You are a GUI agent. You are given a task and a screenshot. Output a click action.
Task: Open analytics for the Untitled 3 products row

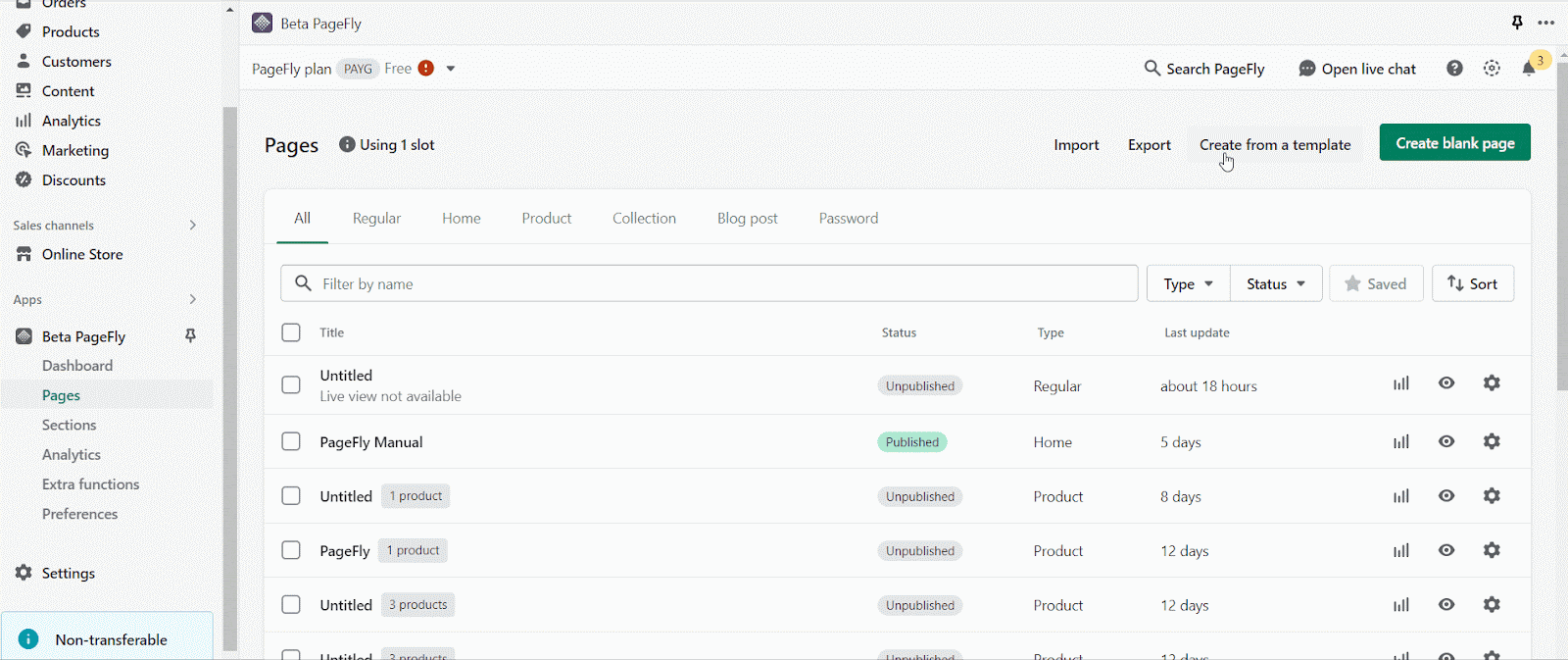coord(1401,605)
